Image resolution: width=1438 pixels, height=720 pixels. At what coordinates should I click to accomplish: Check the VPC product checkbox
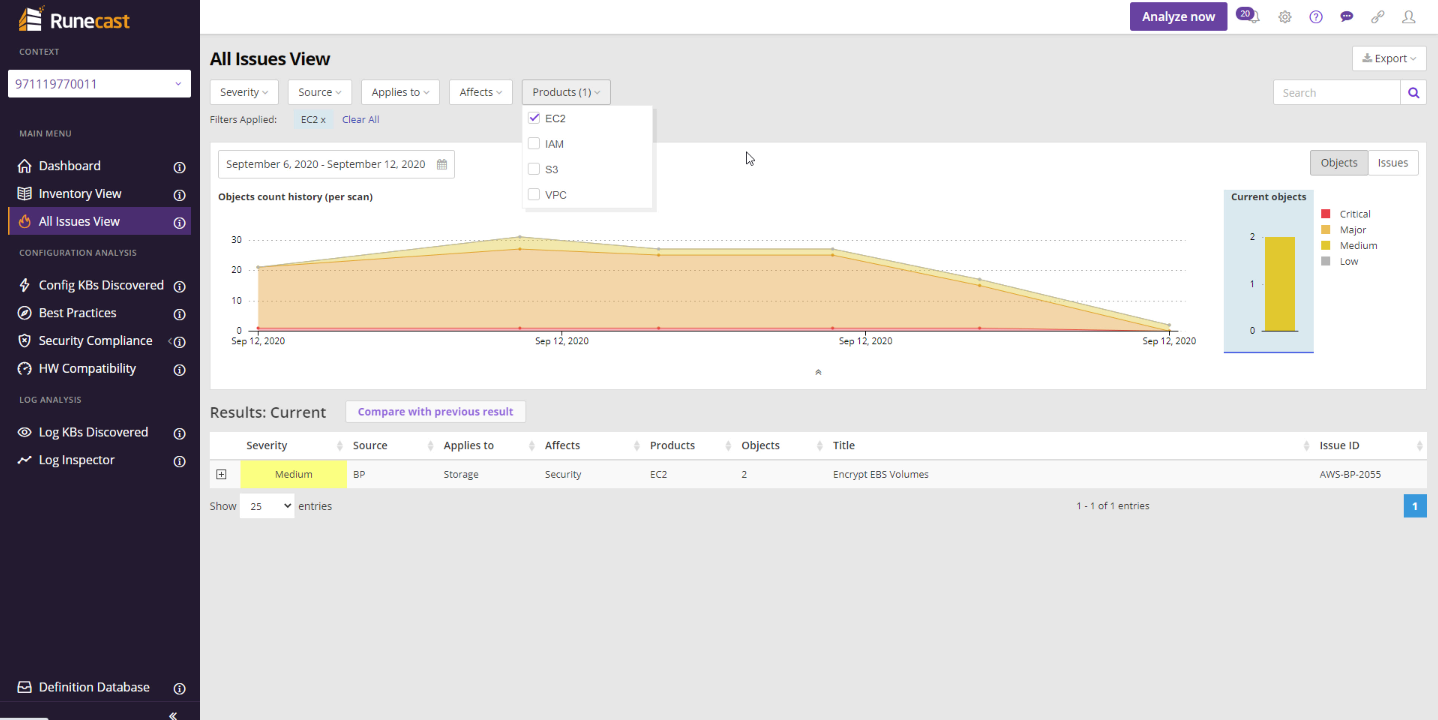click(534, 194)
